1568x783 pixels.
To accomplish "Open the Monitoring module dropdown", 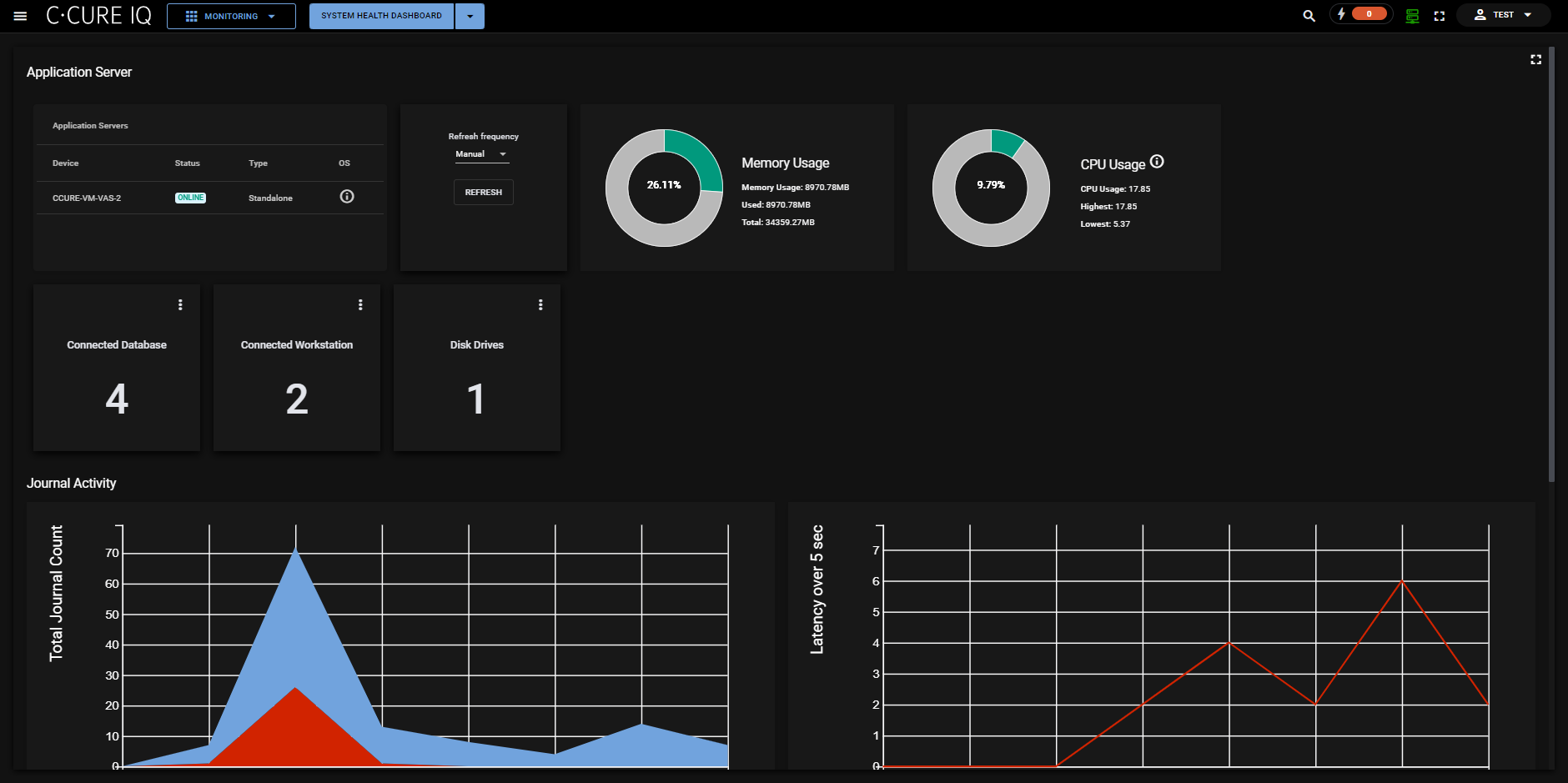I will coord(231,16).
